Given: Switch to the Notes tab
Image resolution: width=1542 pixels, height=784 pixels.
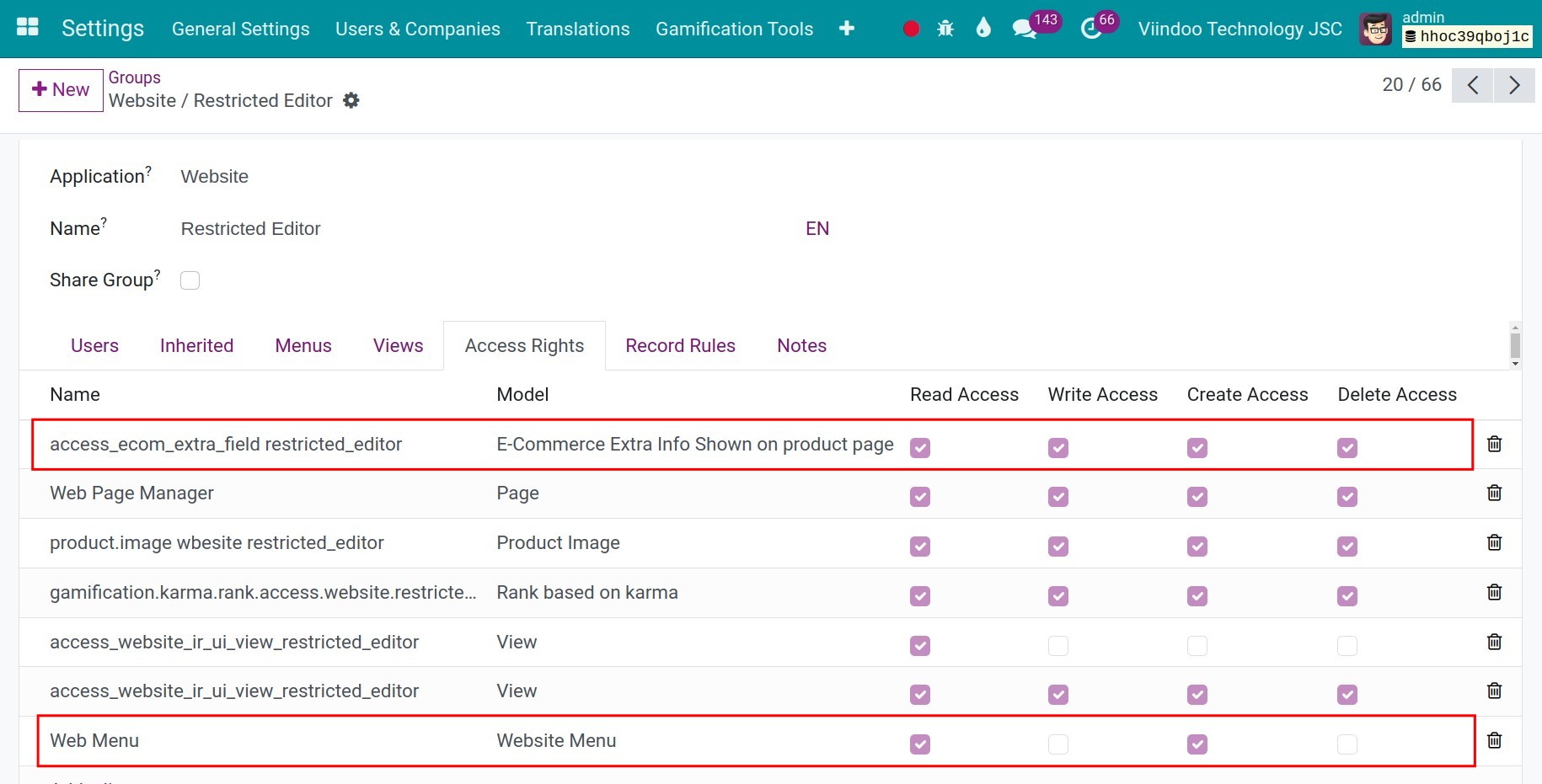Looking at the screenshot, I should pyautogui.click(x=801, y=345).
